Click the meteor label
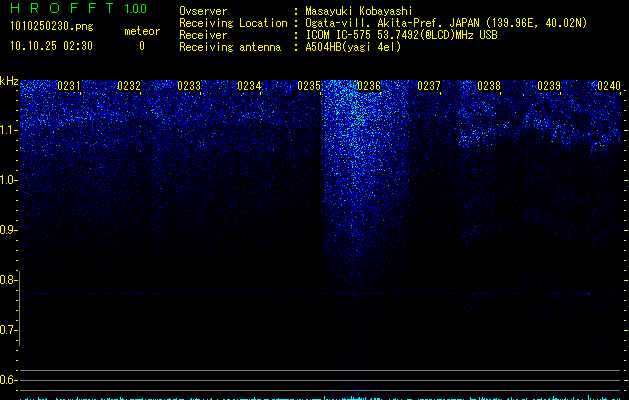The image size is (629, 400). [142, 31]
